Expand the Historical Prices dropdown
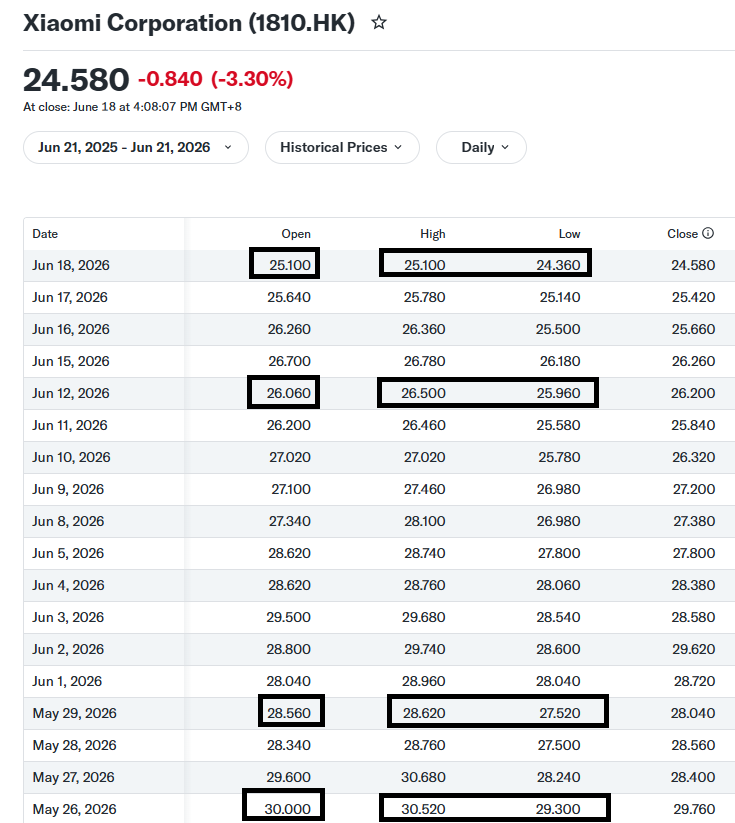Screen dimensions: 735x823 click(x=342, y=147)
